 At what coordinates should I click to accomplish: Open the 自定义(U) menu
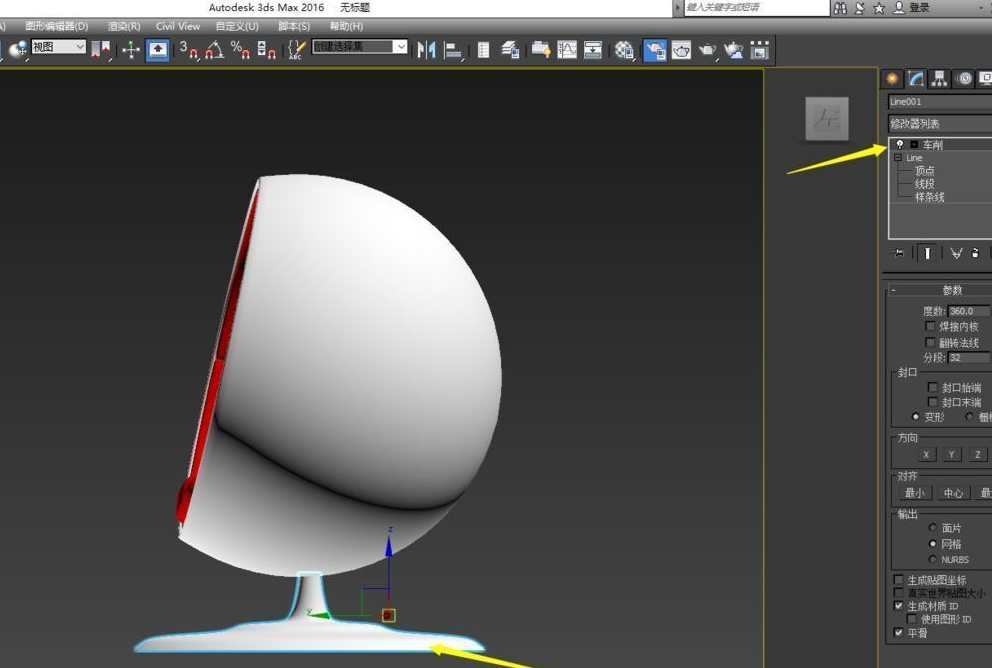(x=236, y=26)
